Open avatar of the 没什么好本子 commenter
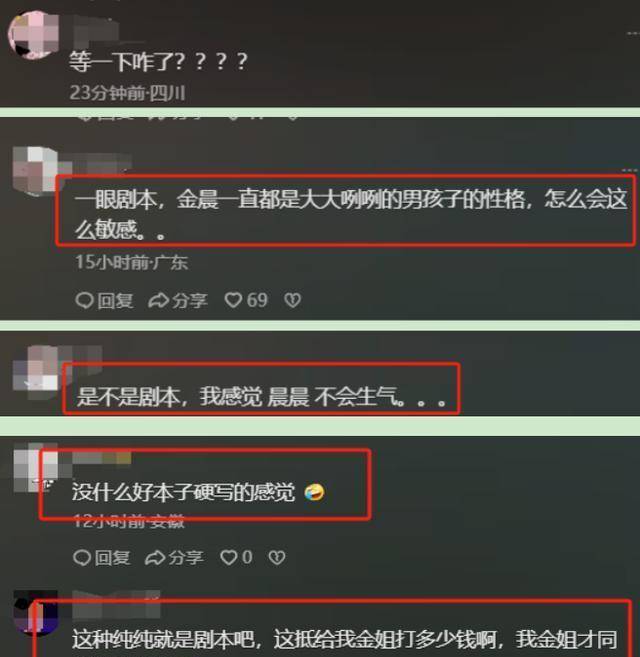640x657 pixels. click(36, 467)
